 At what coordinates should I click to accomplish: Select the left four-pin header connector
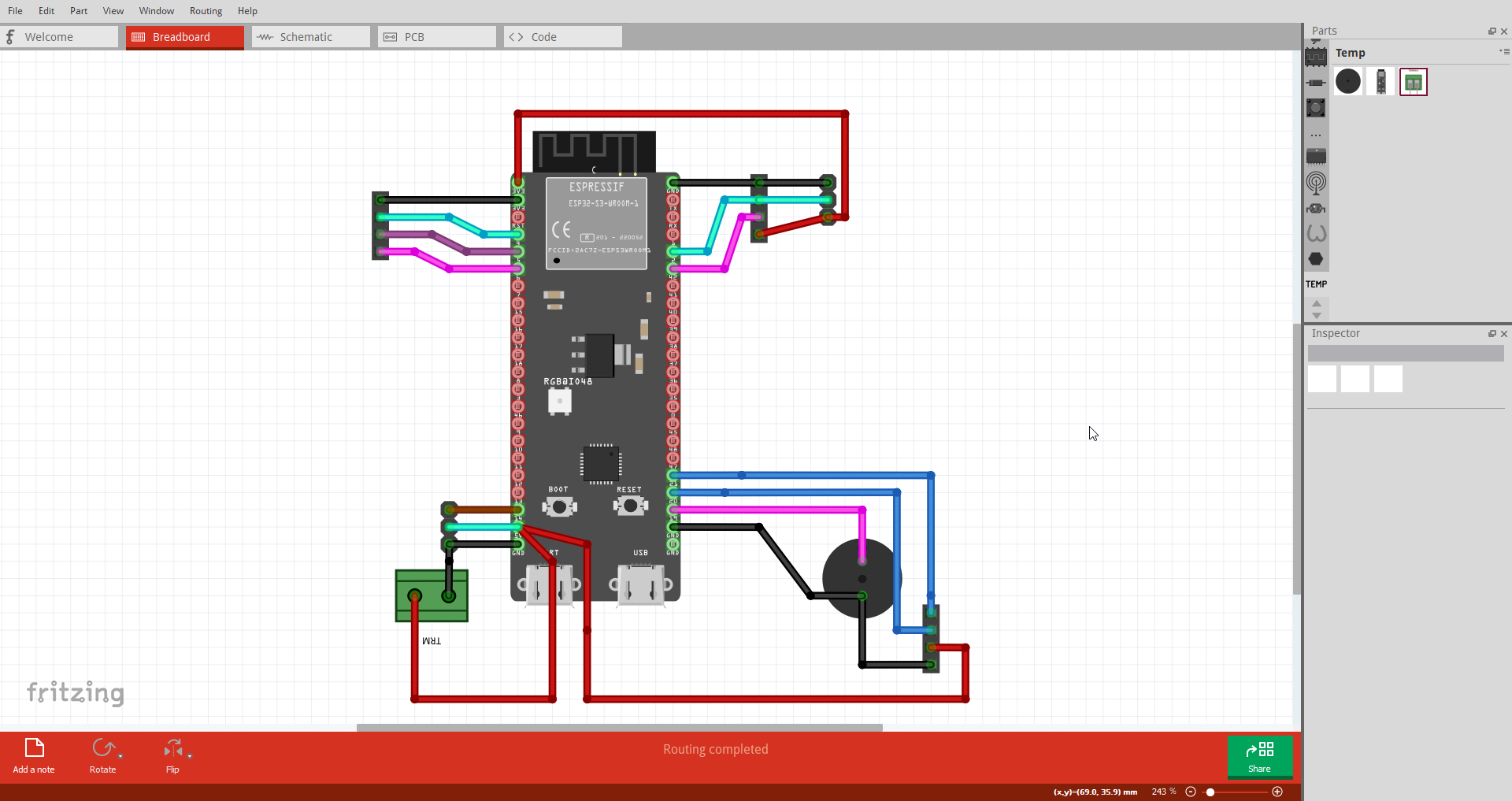point(380,225)
